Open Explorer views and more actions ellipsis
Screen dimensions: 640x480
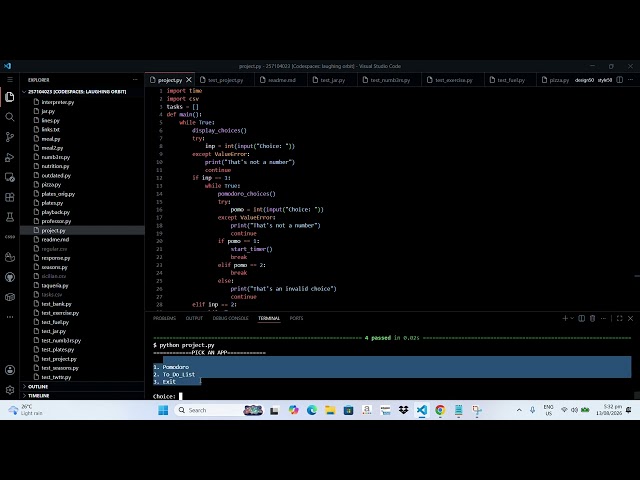(135, 80)
